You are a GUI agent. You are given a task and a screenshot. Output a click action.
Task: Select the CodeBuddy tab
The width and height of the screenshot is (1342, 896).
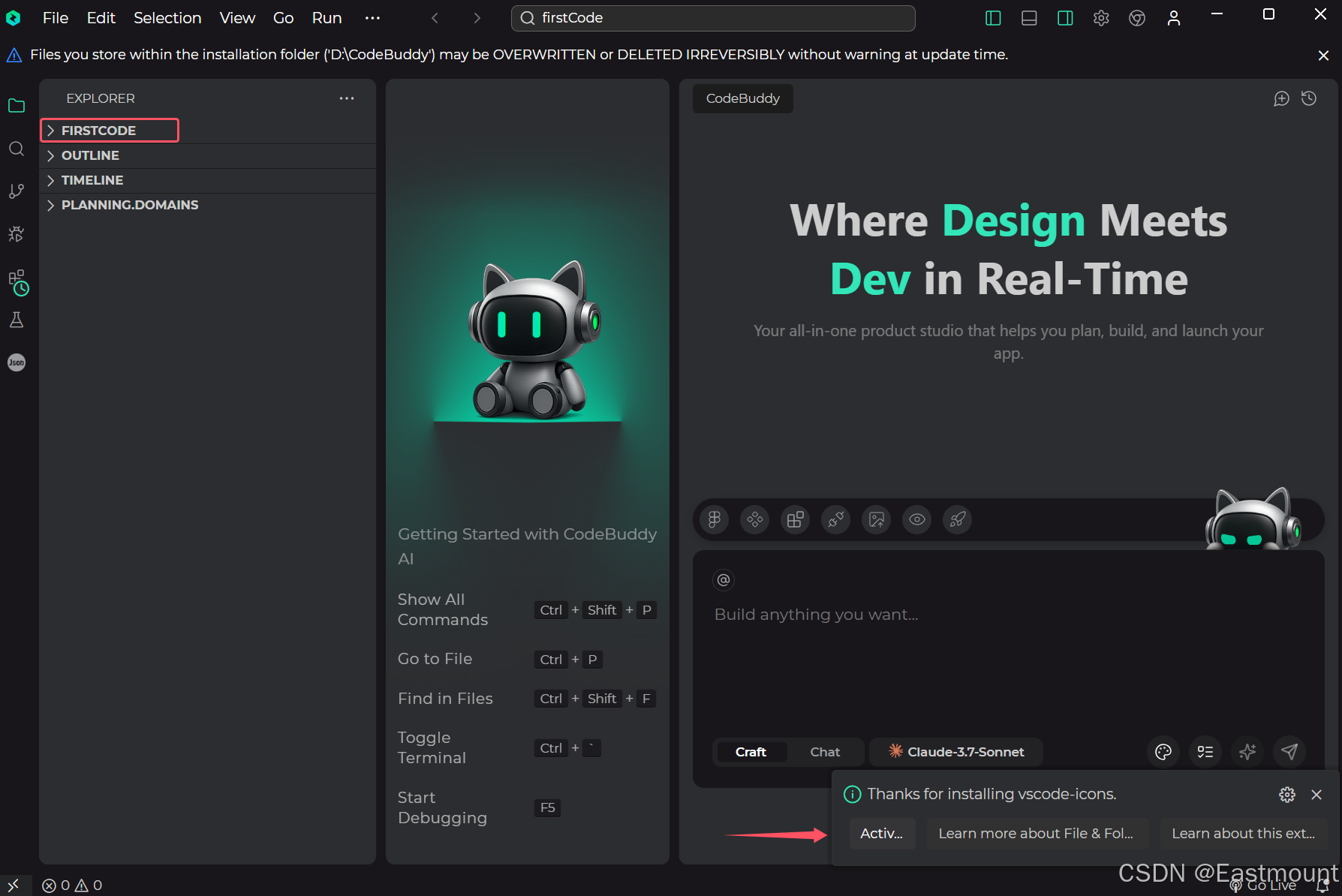(743, 98)
